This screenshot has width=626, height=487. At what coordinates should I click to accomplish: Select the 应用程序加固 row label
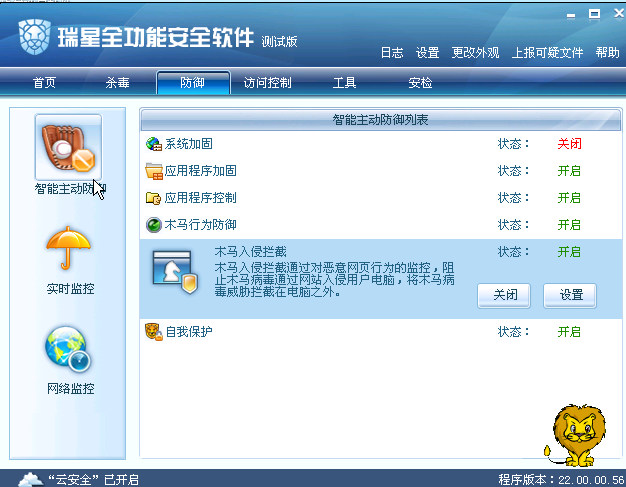point(200,171)
